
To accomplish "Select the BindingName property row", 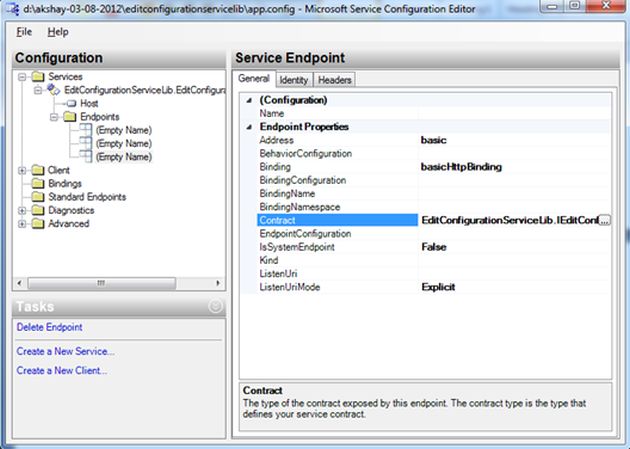I will point(434,194).
